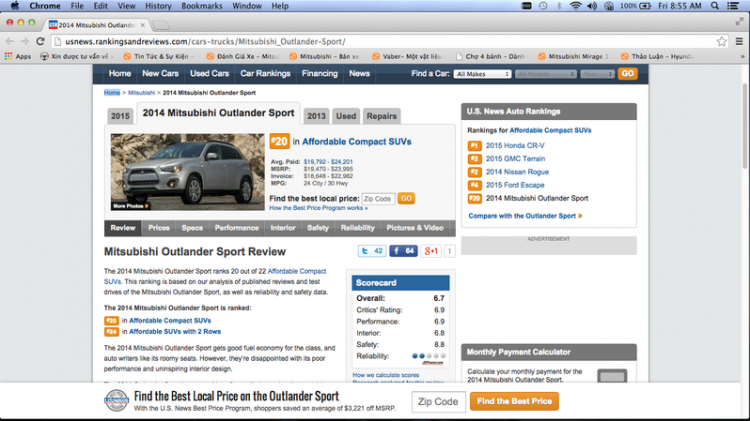The image size is (750, 421).
Task: Open Chrome hamburger menu icon
Action: pos(739,42)
